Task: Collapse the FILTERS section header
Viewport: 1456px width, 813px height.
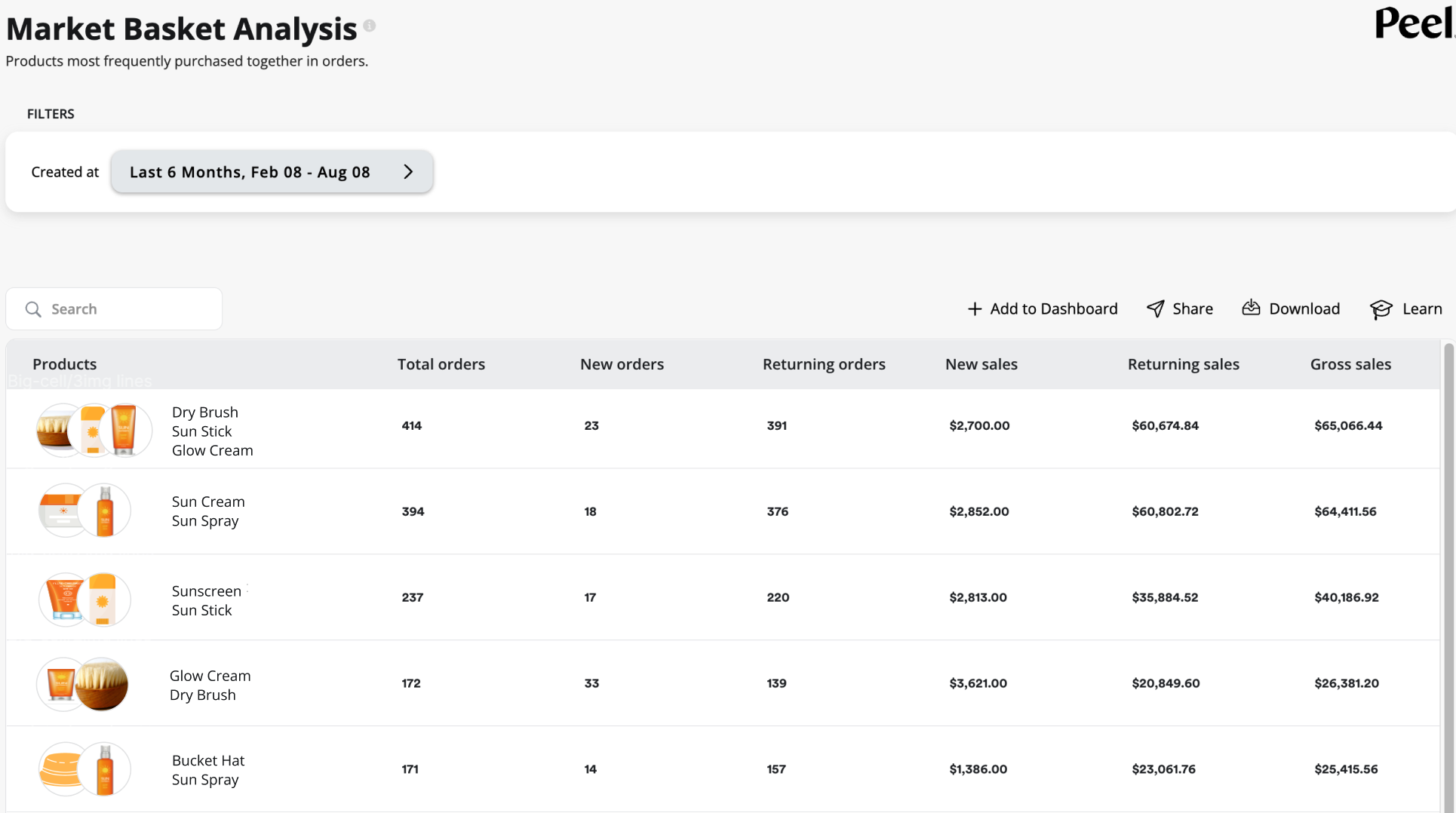Action: pyautogui.click(x=50, y=114)
